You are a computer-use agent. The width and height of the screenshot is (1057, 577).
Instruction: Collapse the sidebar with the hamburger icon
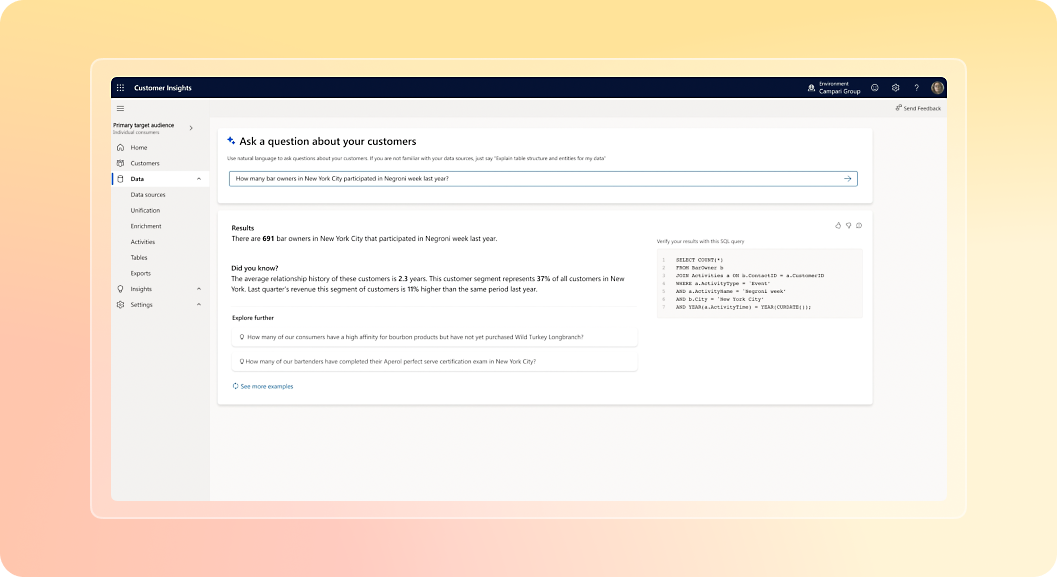(121, 108)
